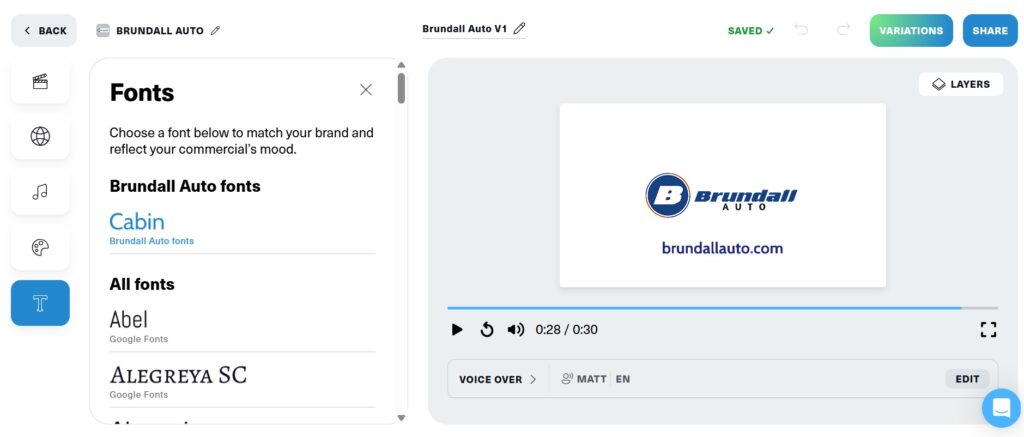The height and width of the screenshot is (437, 1024).
Task: Open the color palette panel
Action: [x=40, y=247]
